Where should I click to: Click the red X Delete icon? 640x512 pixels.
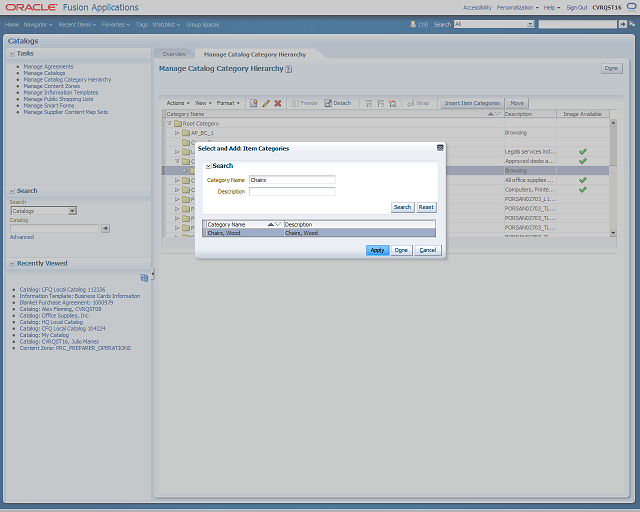278,103
